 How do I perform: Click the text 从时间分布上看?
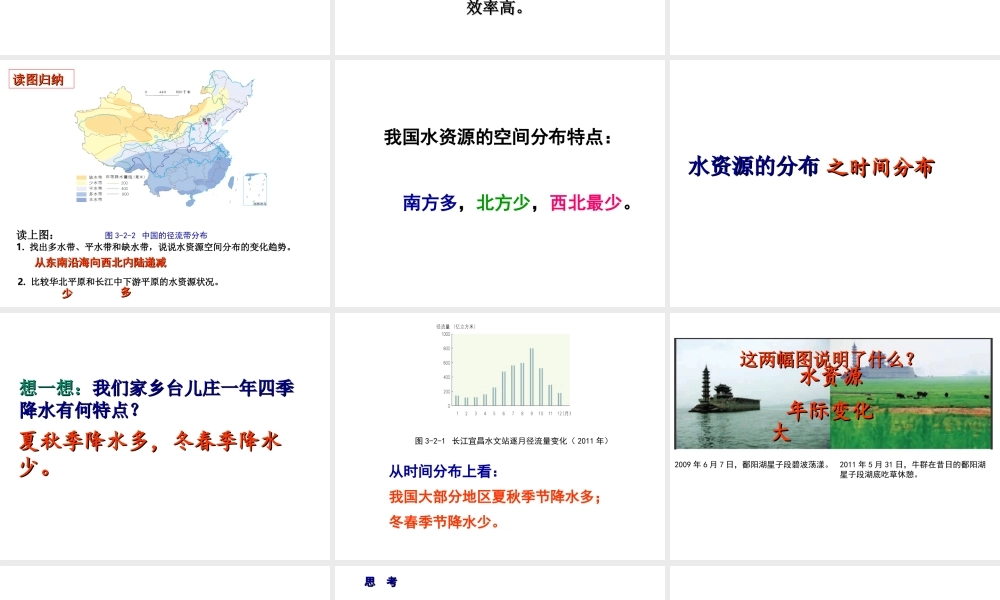pos(444,471)
